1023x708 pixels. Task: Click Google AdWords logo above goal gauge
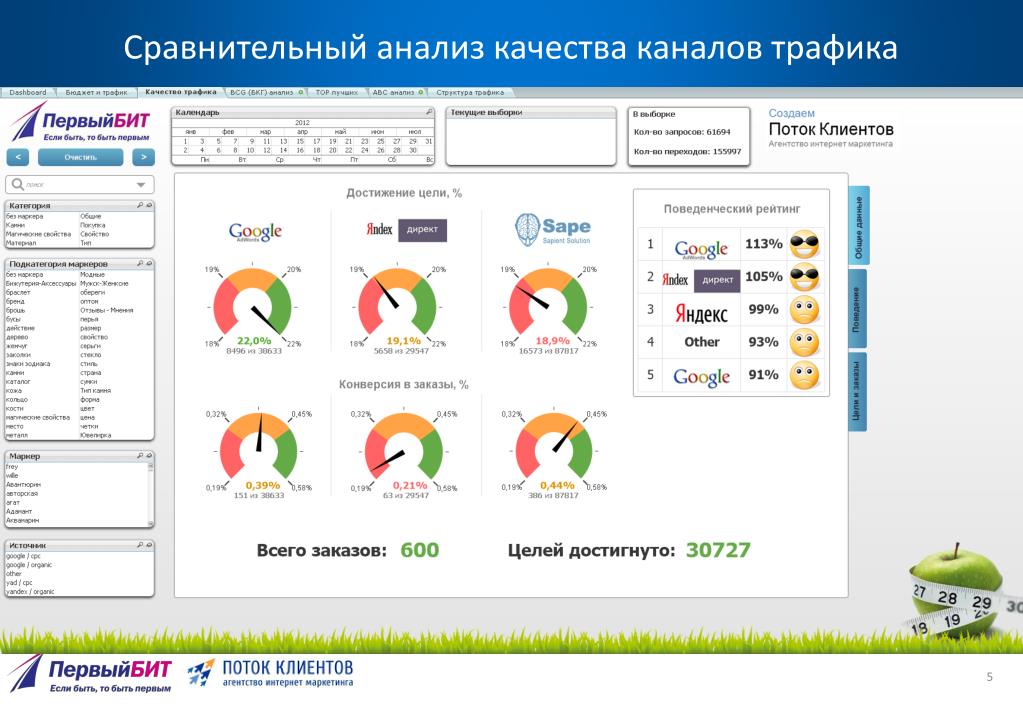255,232
